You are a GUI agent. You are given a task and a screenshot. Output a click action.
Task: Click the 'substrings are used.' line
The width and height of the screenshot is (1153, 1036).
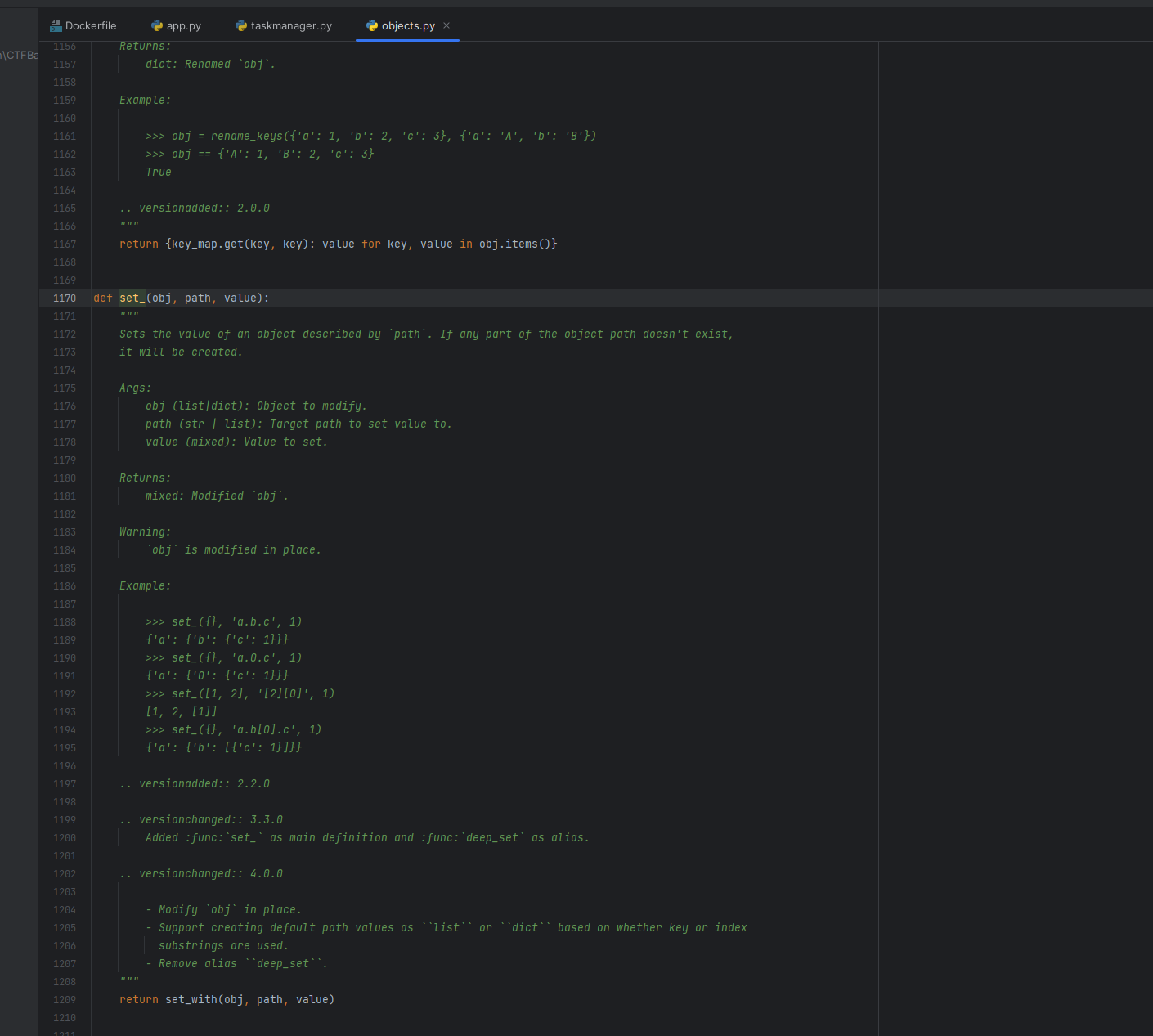pyautogui.click(x=223, y=945)
